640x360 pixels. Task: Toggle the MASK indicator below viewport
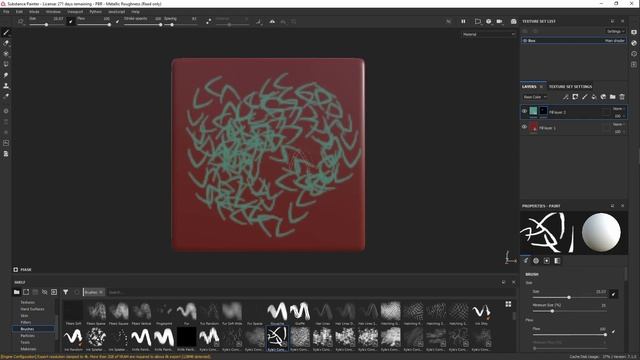pyautogui.click(x=22, y=269)
